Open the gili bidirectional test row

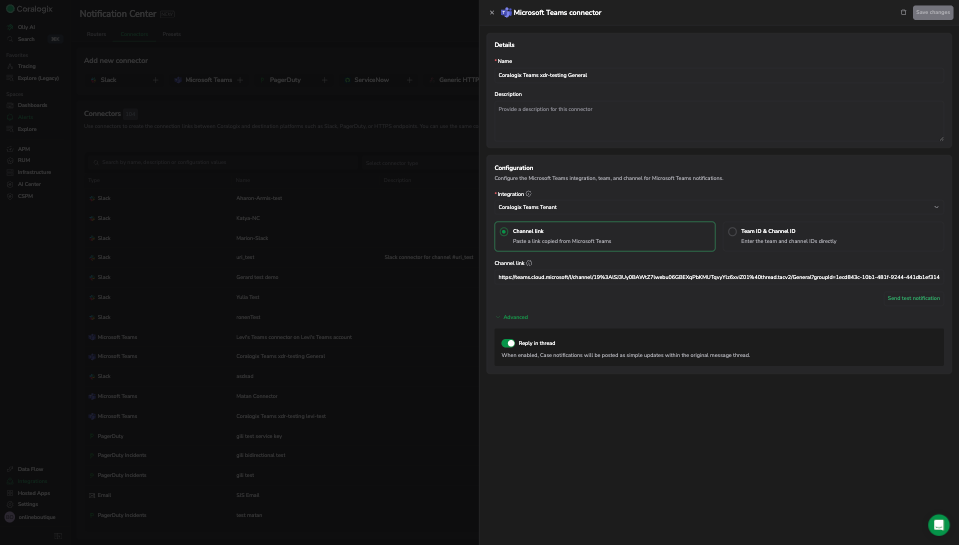click(x=282, y=456)
